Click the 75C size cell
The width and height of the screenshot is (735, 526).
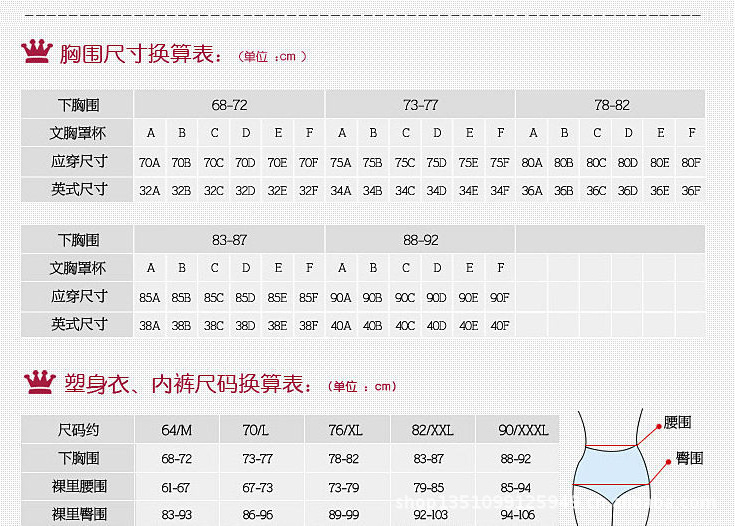coord(405,162)
